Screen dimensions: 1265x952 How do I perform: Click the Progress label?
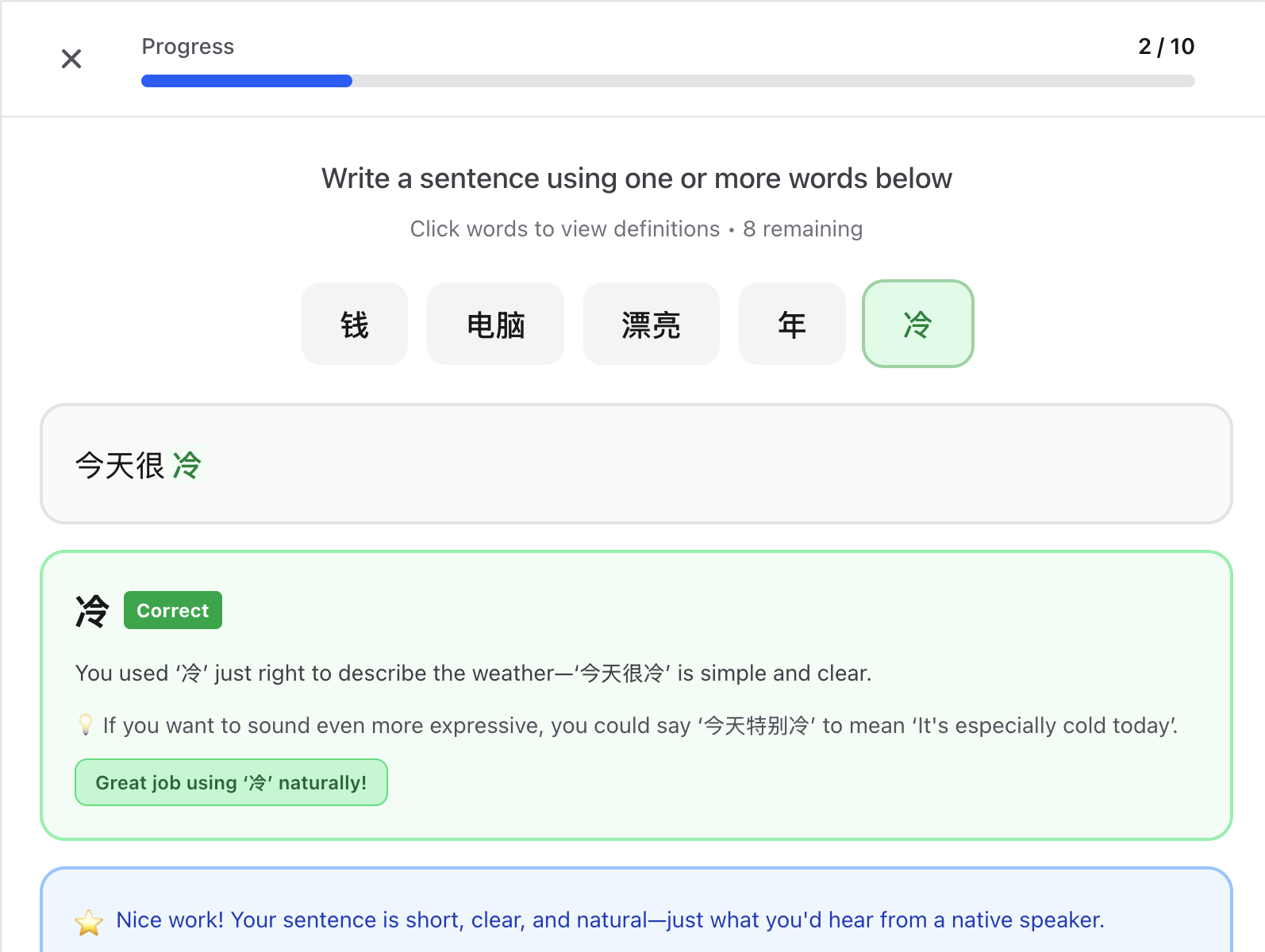point(188,47)
